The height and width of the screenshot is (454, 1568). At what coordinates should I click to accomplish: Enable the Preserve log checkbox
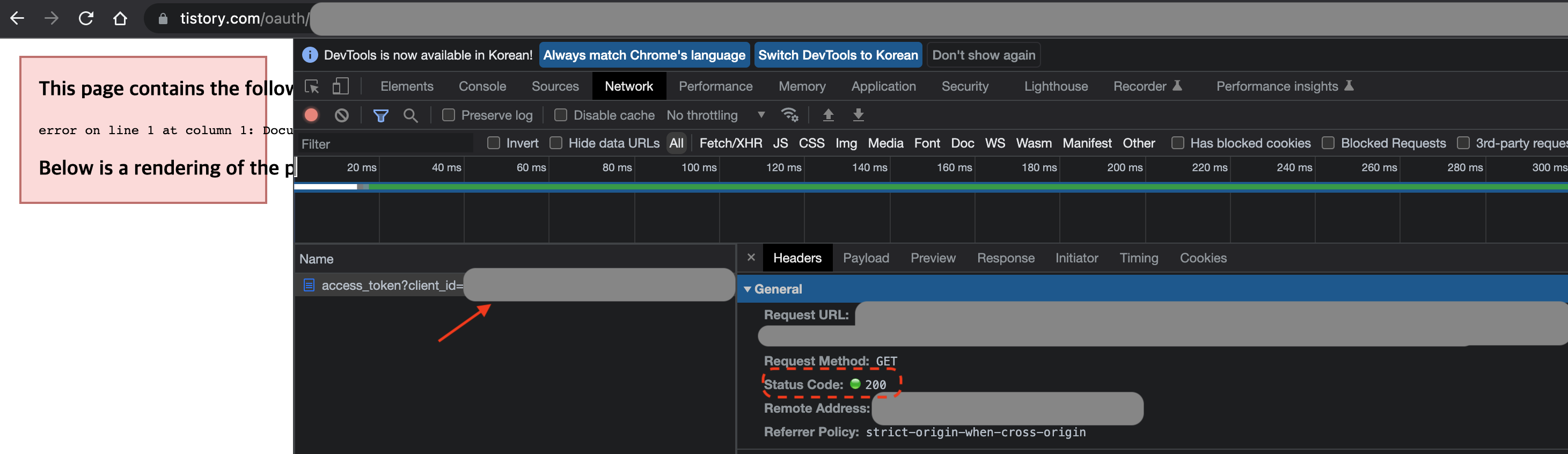(x=448, y=115)
